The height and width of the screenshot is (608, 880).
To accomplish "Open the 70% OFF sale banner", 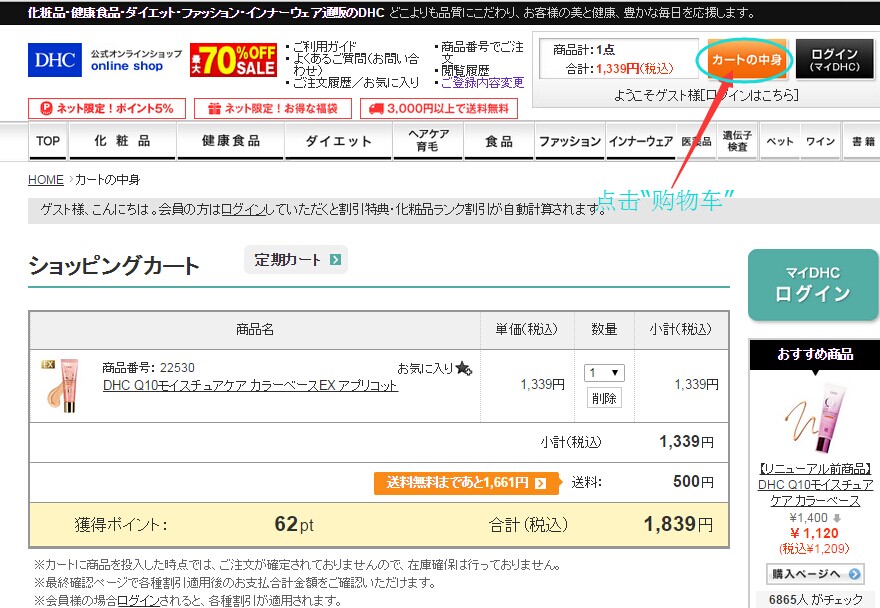I will [x=232, y=61].
